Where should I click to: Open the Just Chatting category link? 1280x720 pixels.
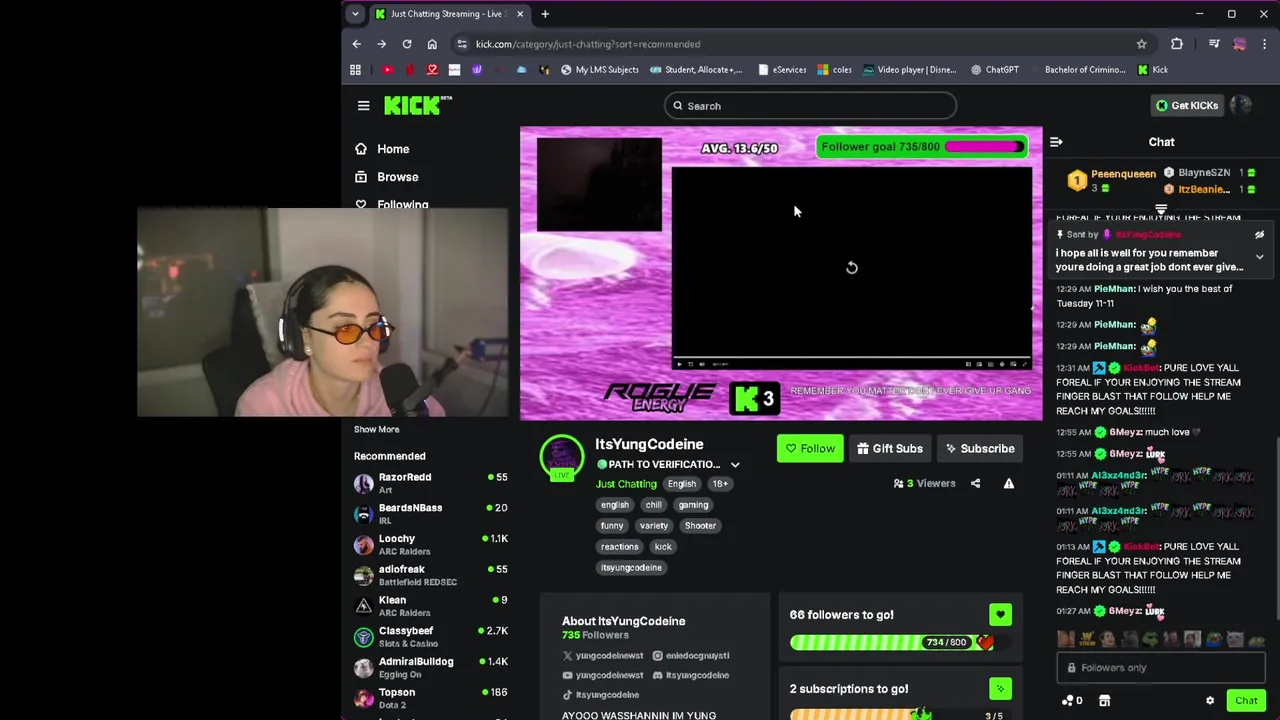626,484
